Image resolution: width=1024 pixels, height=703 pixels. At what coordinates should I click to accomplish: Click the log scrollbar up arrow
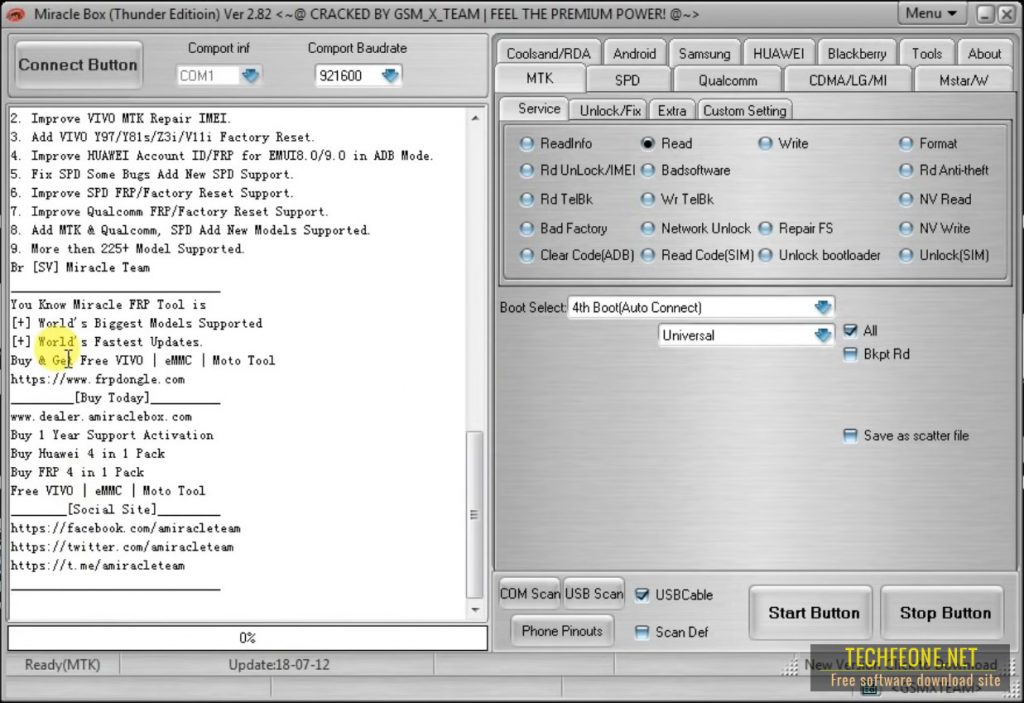point(475,118)
